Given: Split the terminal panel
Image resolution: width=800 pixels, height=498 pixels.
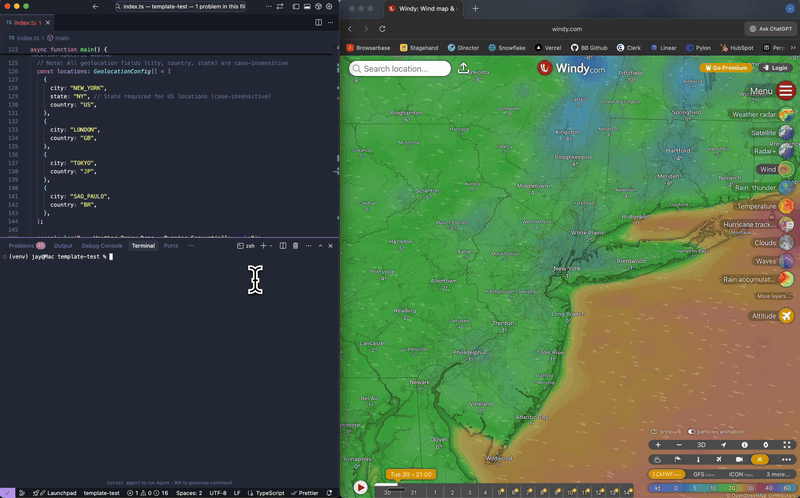Looking at the screenshot, I should tap(283, 245).
